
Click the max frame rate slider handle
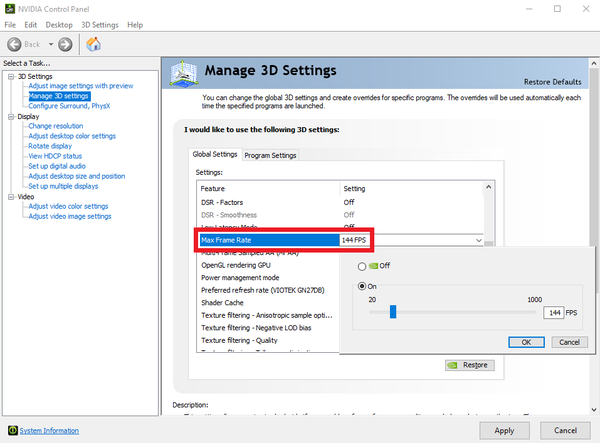393,312
